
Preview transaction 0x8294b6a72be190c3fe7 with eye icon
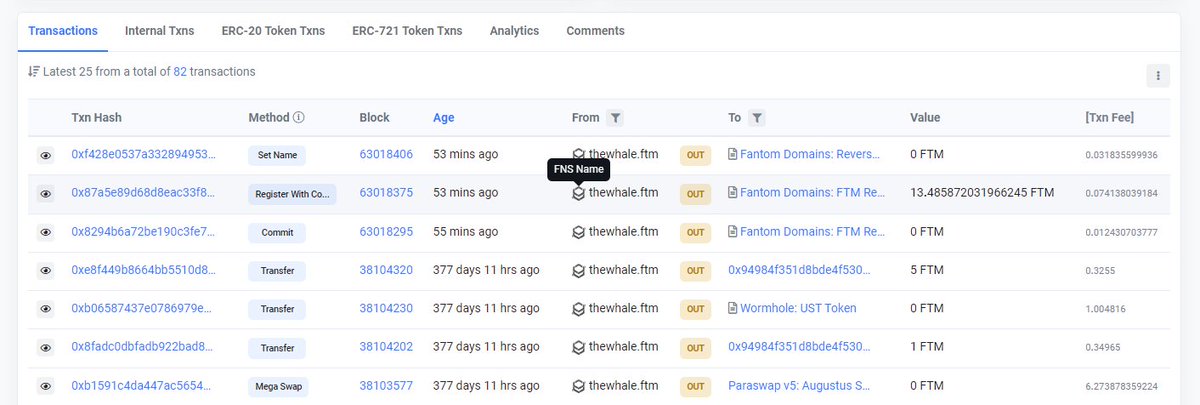(45, 232)
